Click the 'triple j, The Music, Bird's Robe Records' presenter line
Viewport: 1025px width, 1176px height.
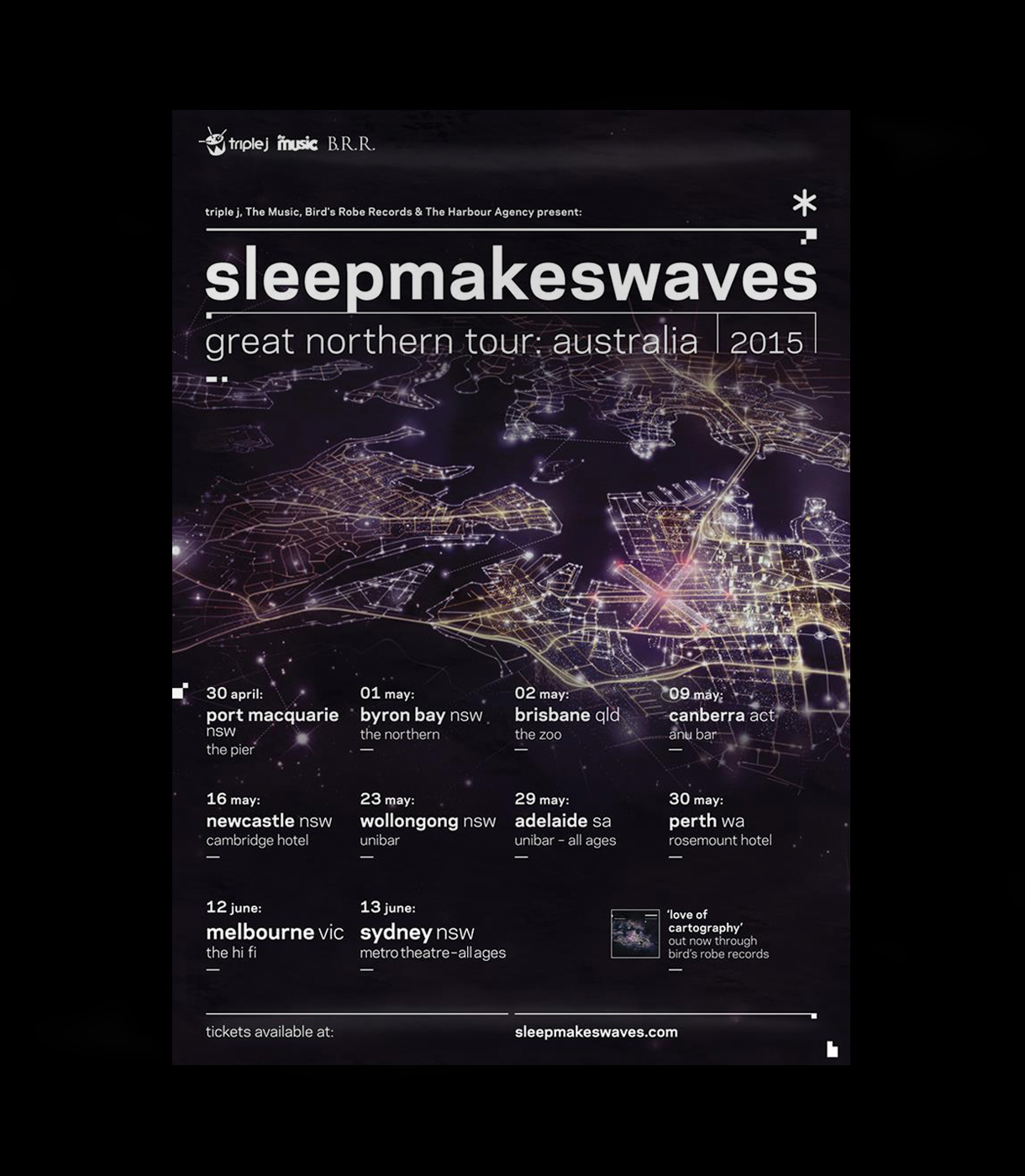393,212
